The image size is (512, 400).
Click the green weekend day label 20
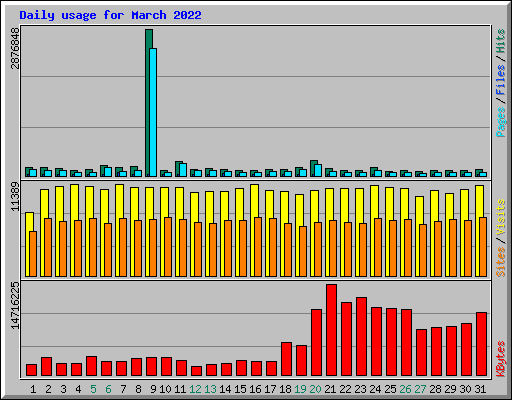315,389
